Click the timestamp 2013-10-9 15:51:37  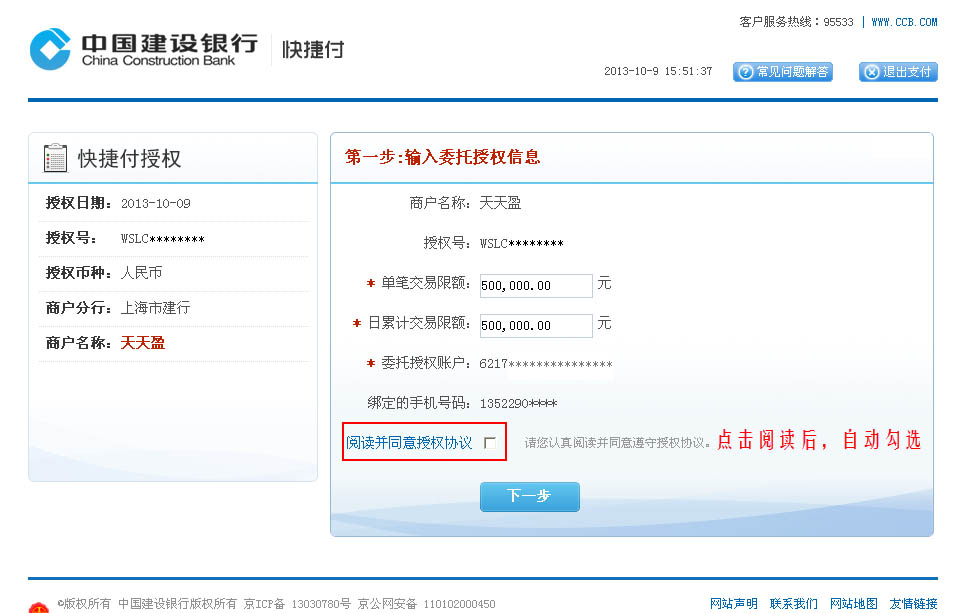[658, 71]
